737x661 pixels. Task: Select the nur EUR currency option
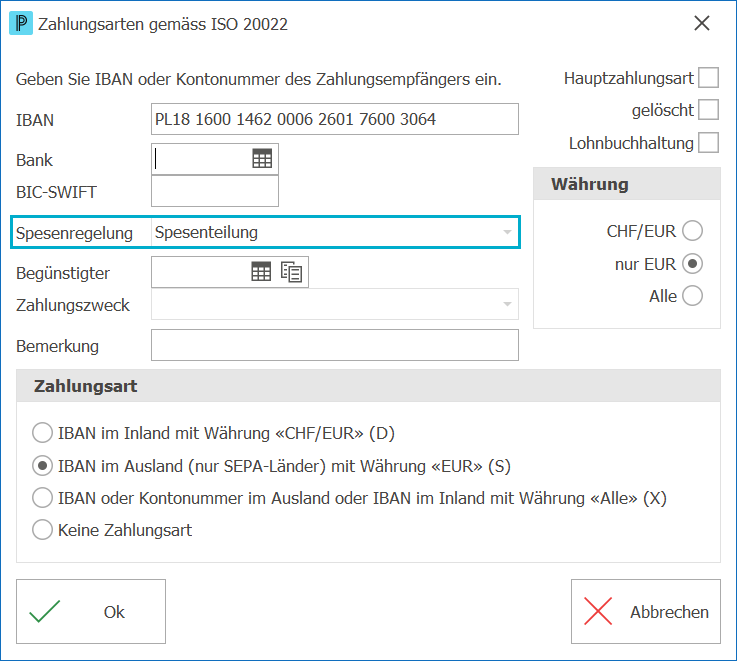point(692,264)
